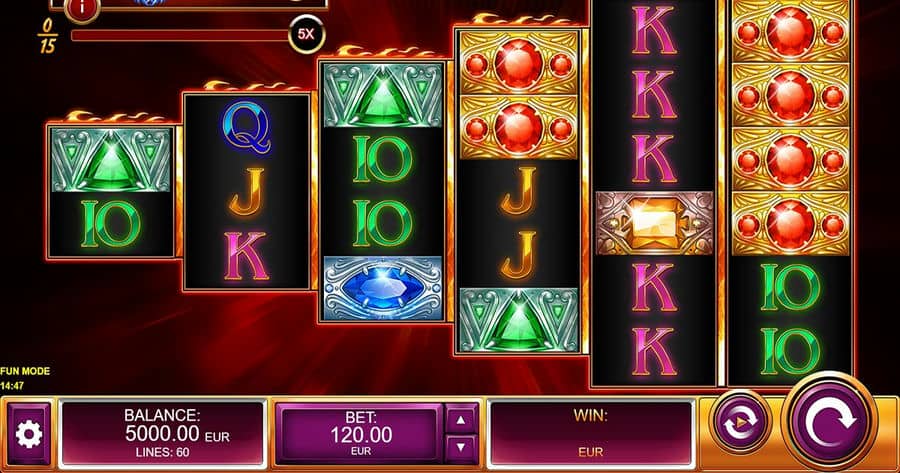Click the emerald at bottom of fourth reel

pyautogui.click(x=518, y=320)
